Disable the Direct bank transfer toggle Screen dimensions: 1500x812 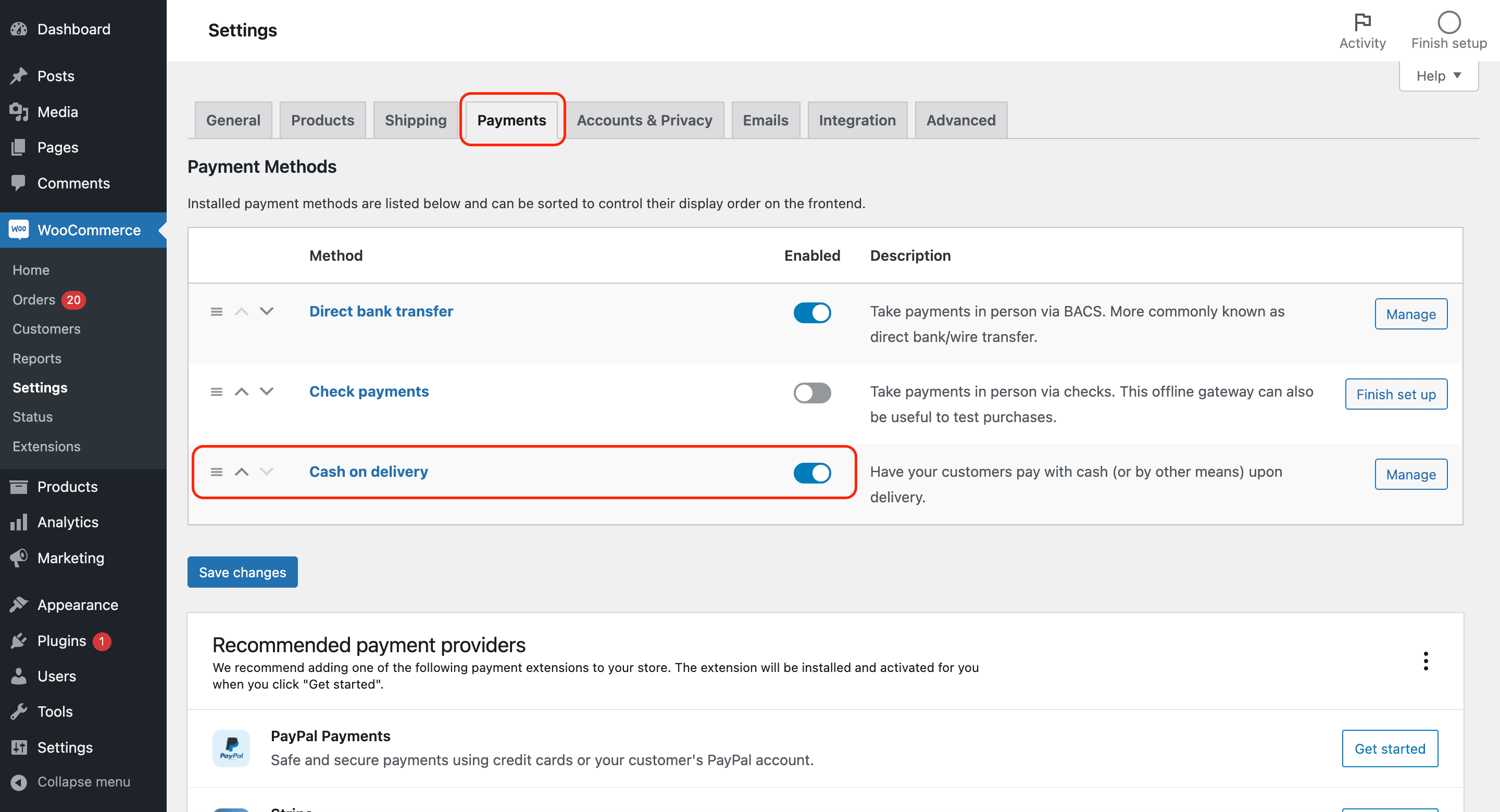813,313
